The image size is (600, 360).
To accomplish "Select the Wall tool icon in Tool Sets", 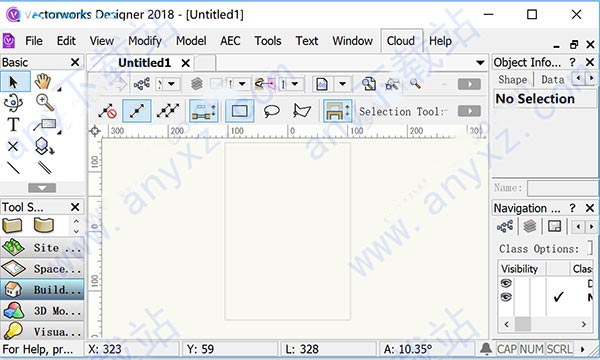I will point(12,225).
